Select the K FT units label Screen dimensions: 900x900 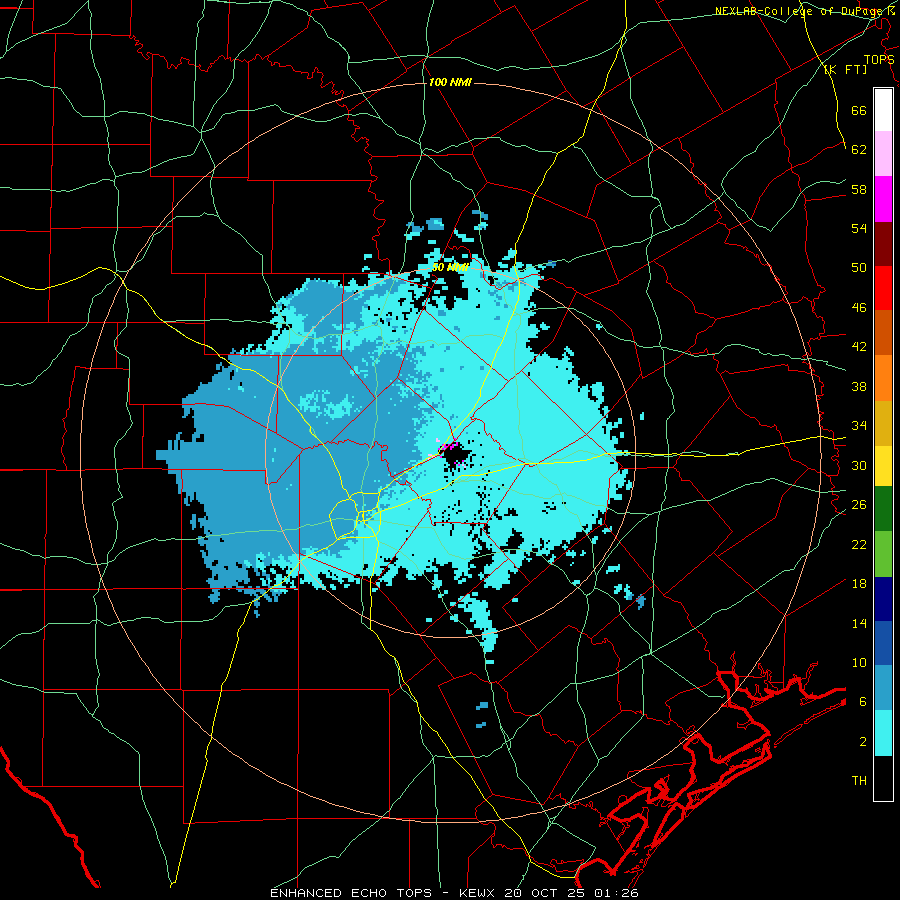pos(846,70)
